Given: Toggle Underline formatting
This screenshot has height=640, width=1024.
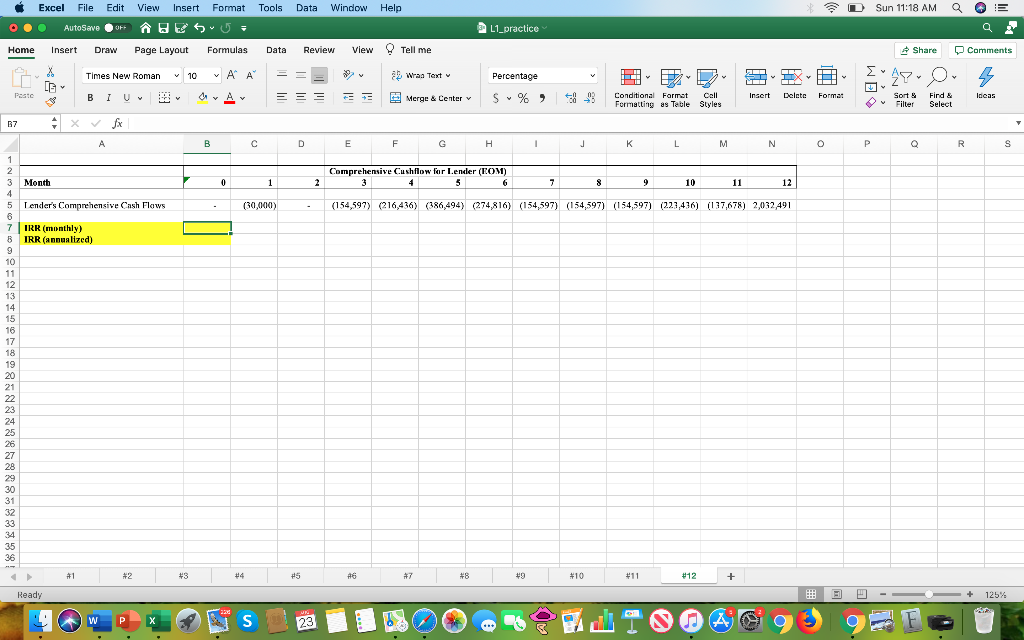Looking at the screenshot, I should coord(126,98).
